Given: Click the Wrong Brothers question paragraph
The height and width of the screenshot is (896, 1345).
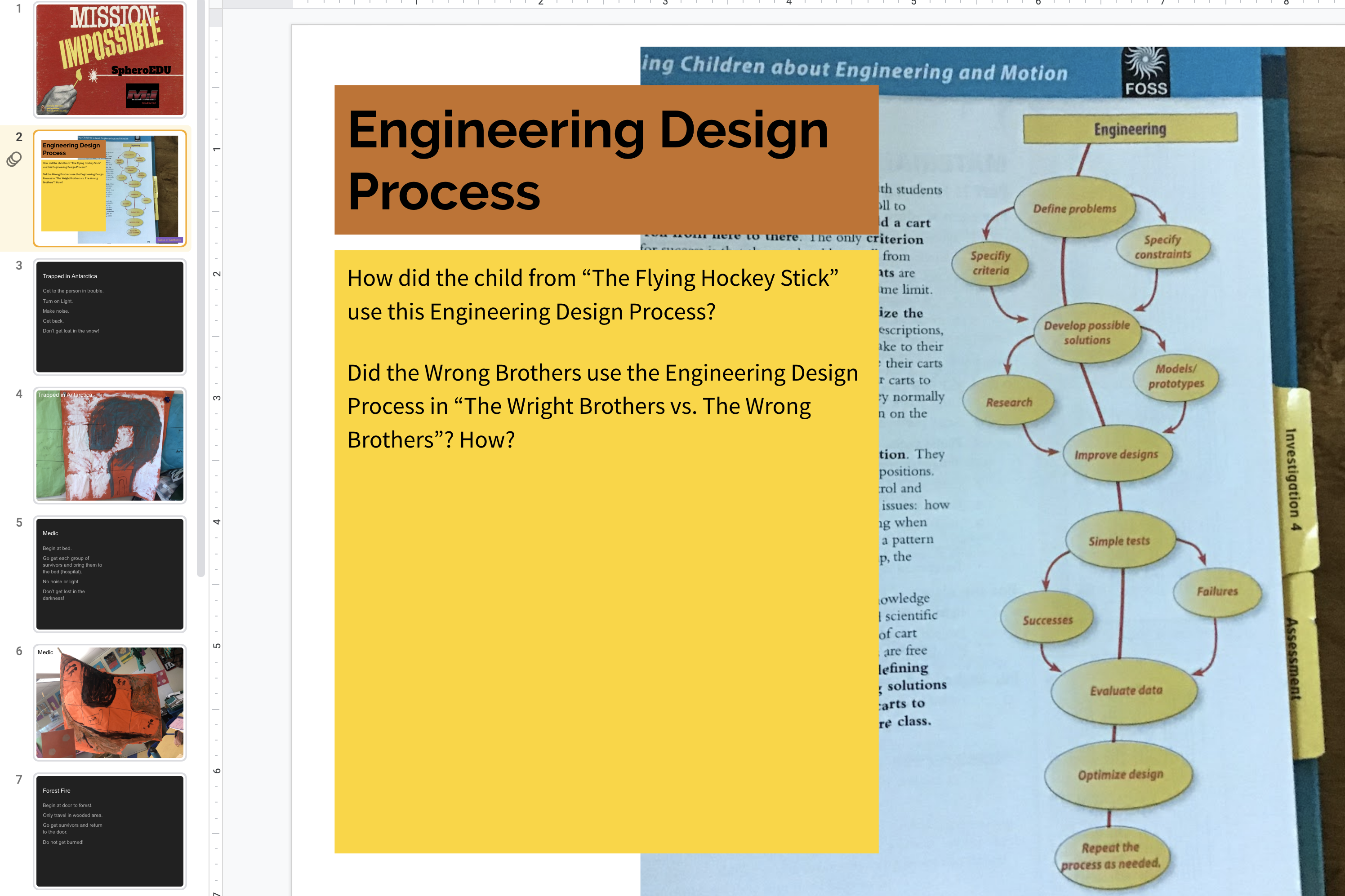Looking at the screenshot, I should tap(602, 406).
